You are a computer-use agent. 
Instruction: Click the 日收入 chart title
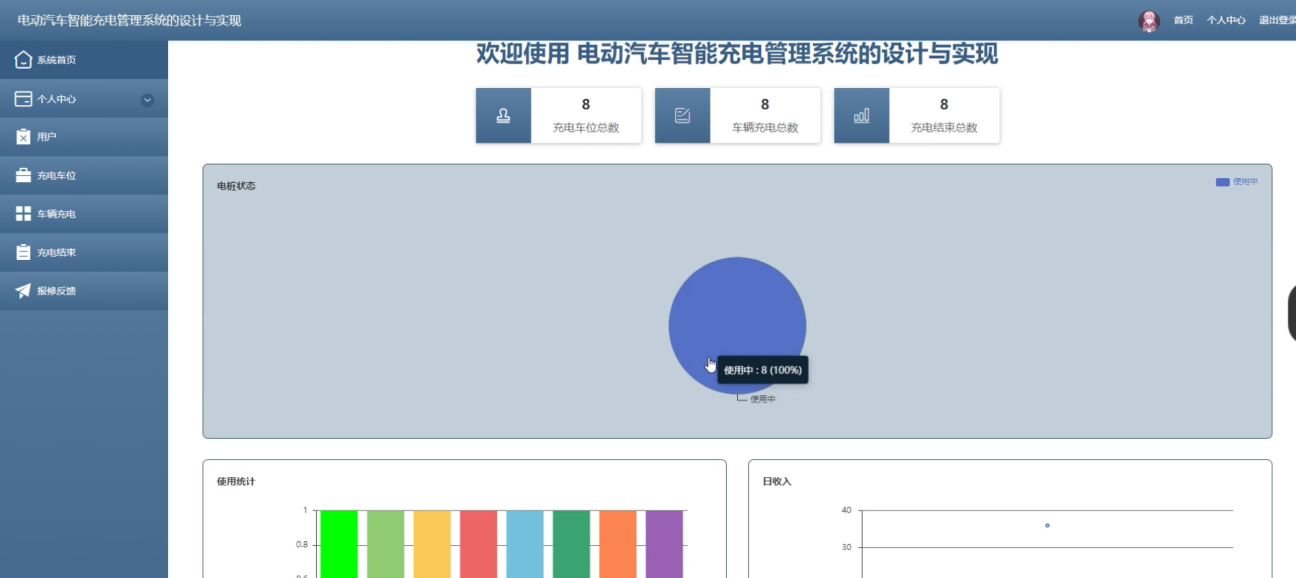(777, 482)
